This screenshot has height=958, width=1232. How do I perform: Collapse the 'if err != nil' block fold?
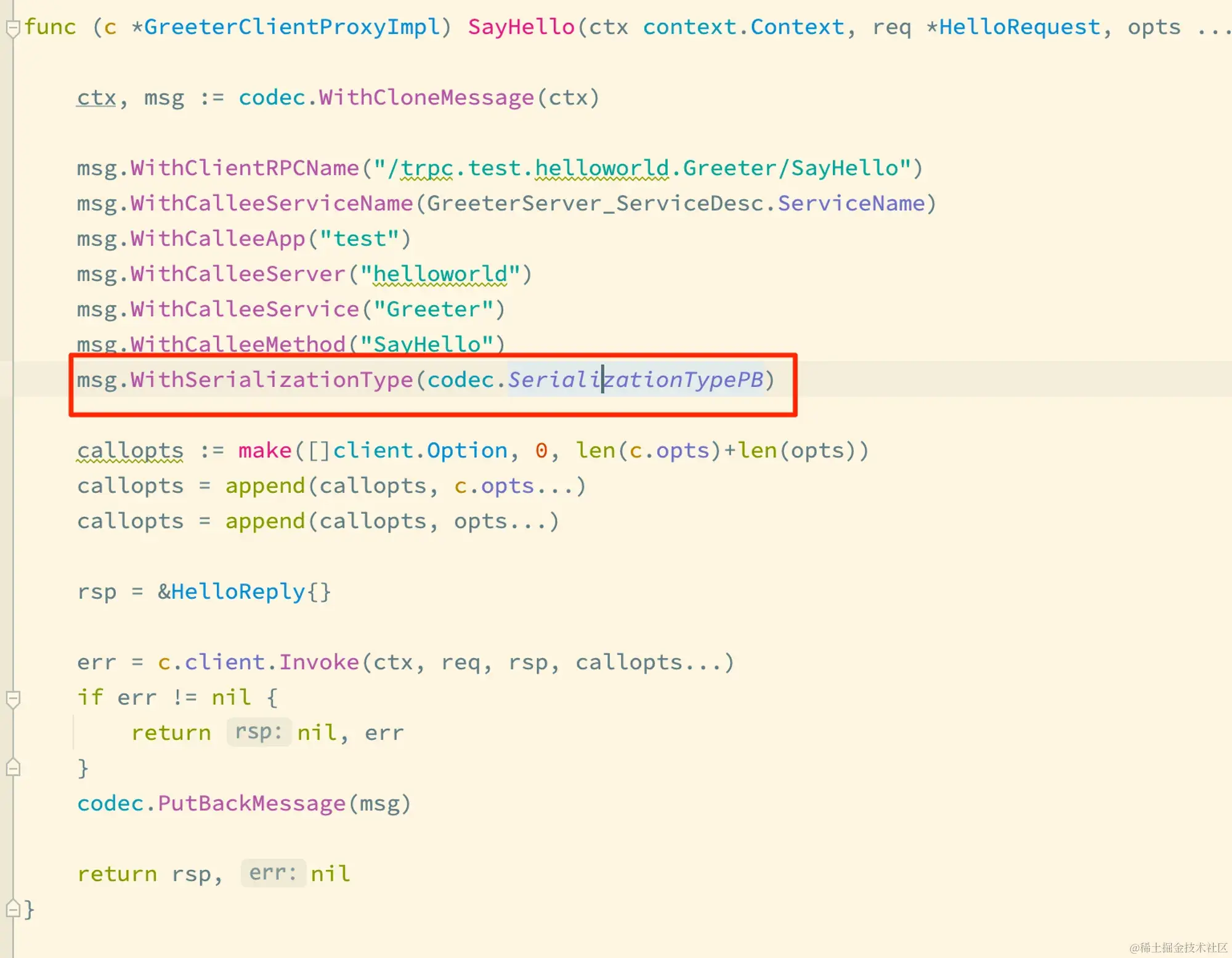(12, 699)
